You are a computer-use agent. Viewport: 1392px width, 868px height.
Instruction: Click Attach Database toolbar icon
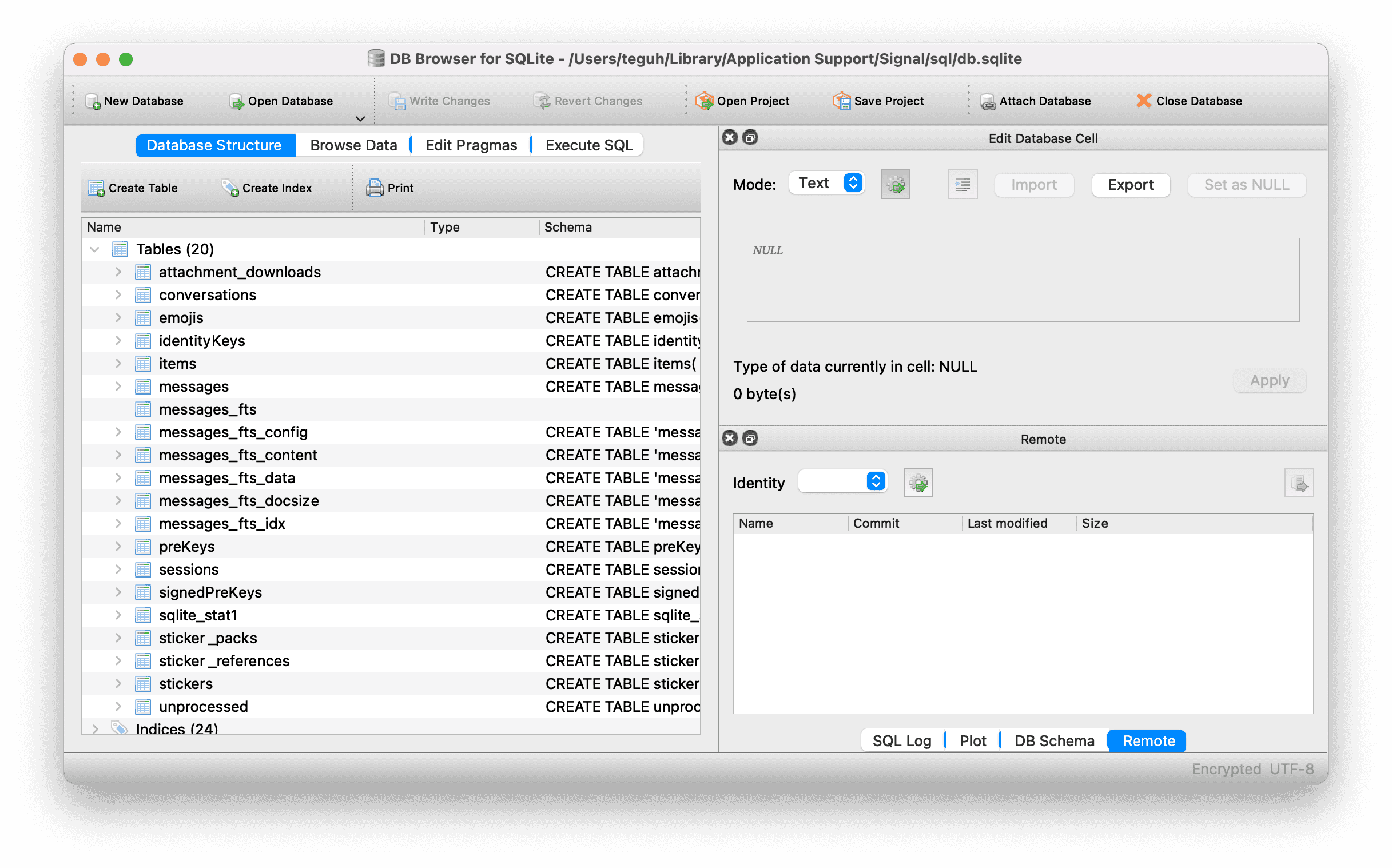[x=988, y=102]
